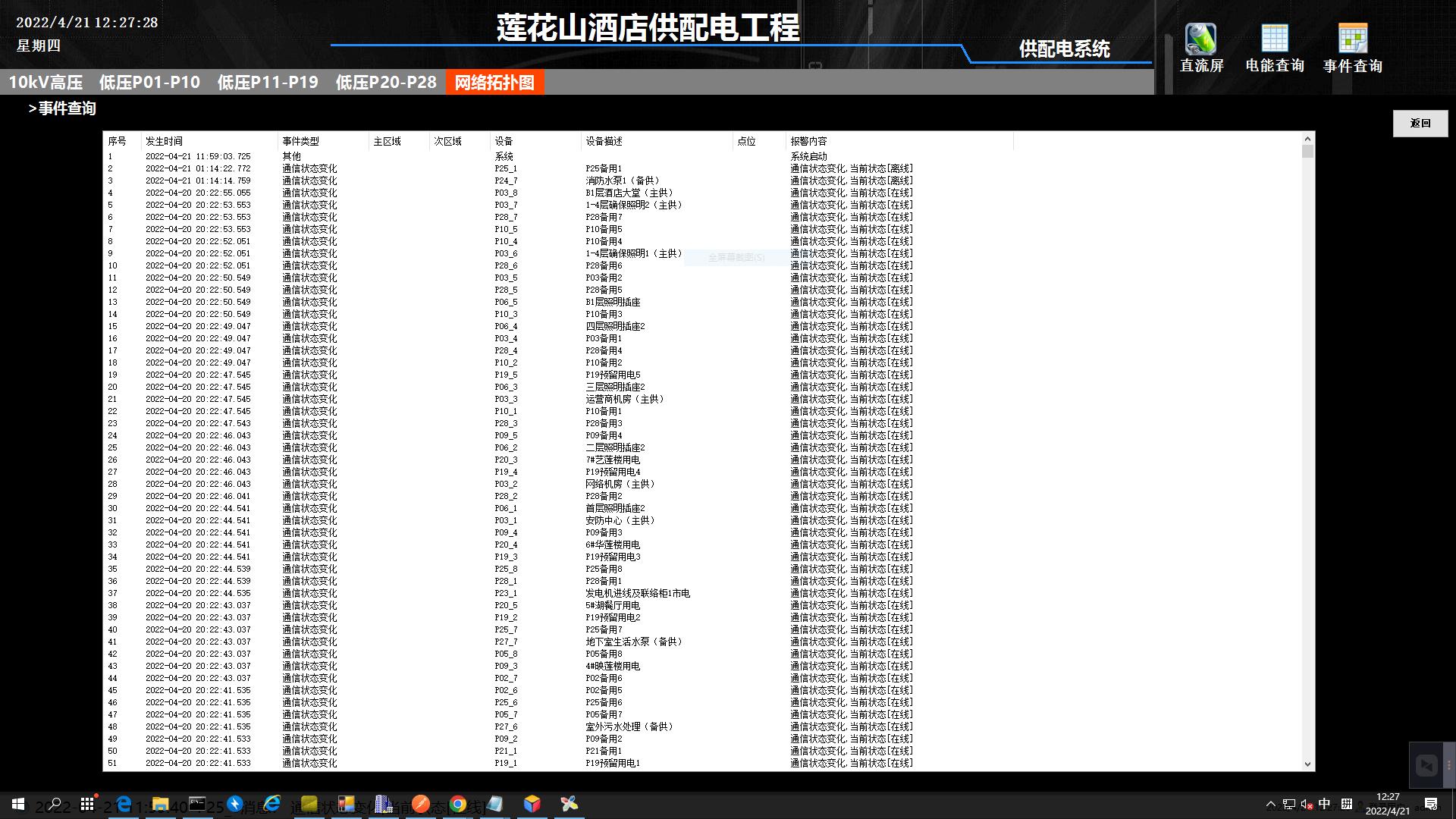The image size is (1456, 819).
Task: Click the 发生时间 column header
Action: coord(165,141)
